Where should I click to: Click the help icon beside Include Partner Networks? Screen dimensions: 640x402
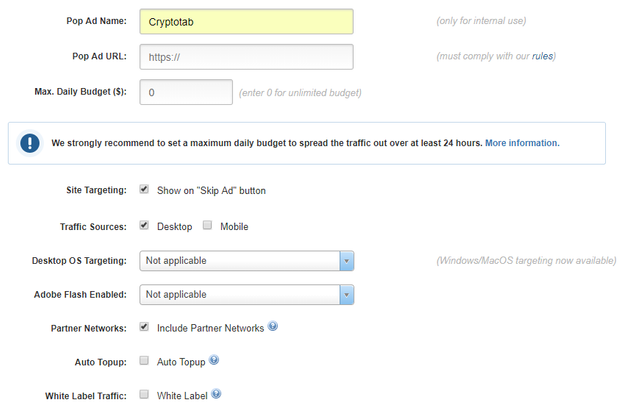click(x=273, y=327)
